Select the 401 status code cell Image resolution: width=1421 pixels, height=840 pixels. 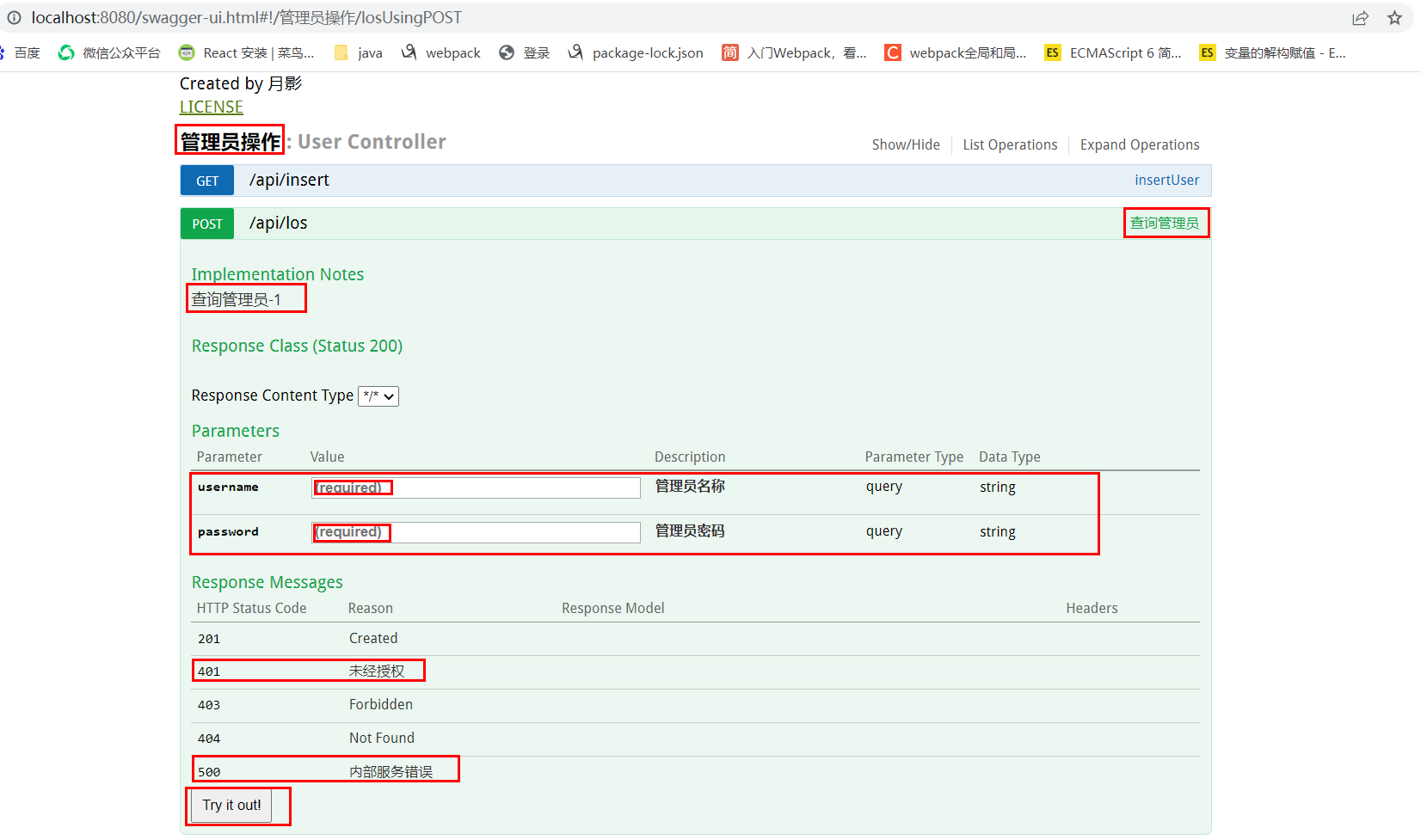tap(209, 671)
